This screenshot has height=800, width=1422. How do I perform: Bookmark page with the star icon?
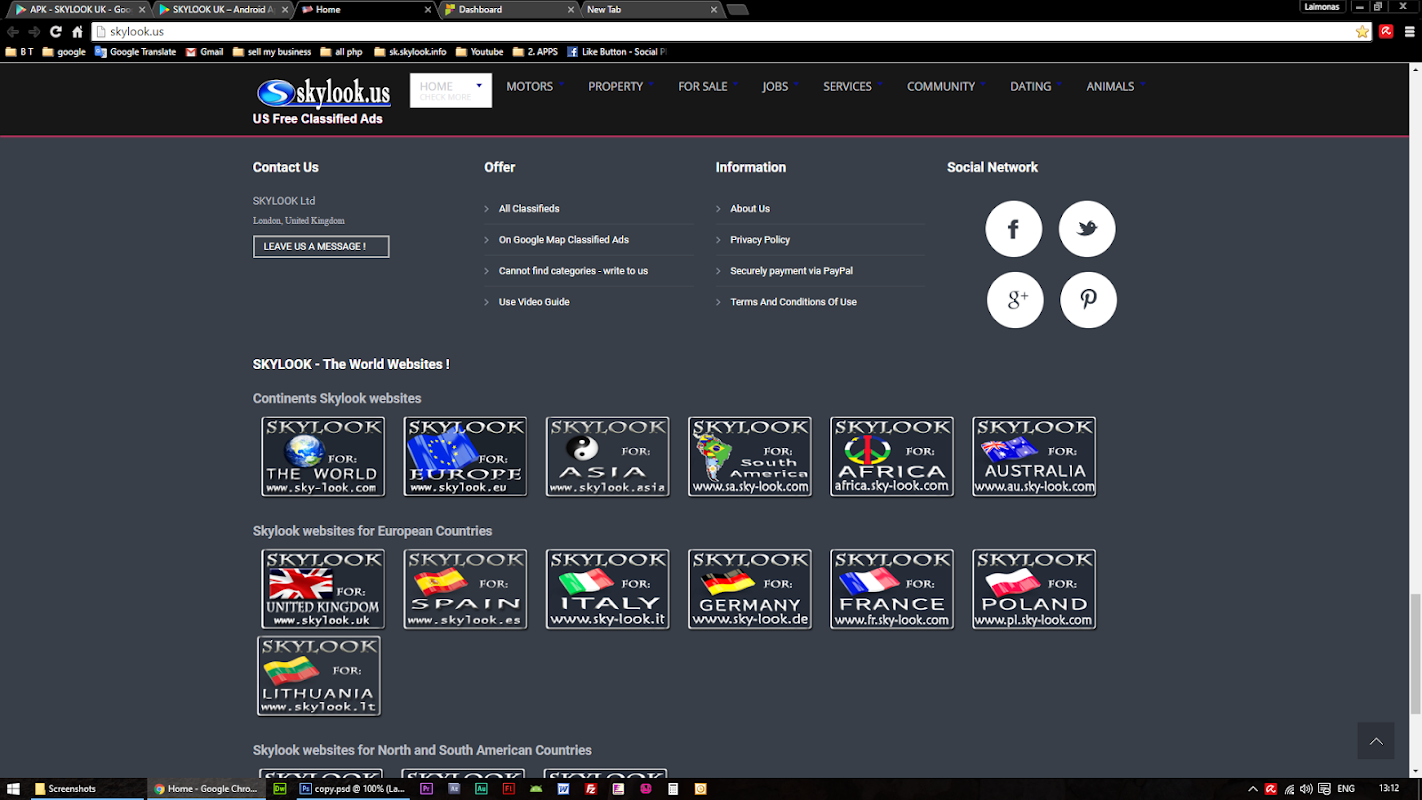coord(1362,32)
